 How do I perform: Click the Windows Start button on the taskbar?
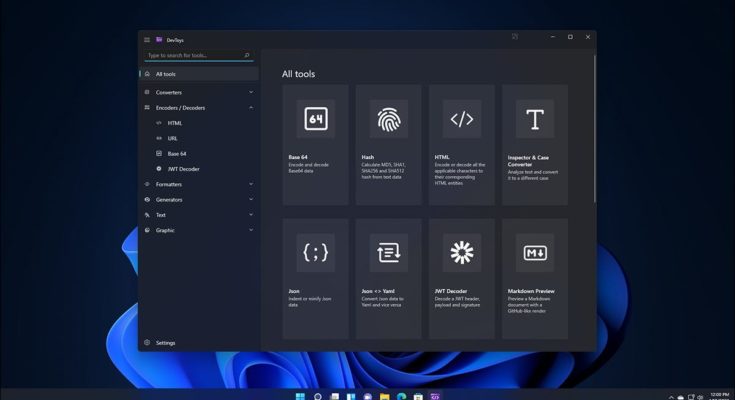click(x=301, y=396)
